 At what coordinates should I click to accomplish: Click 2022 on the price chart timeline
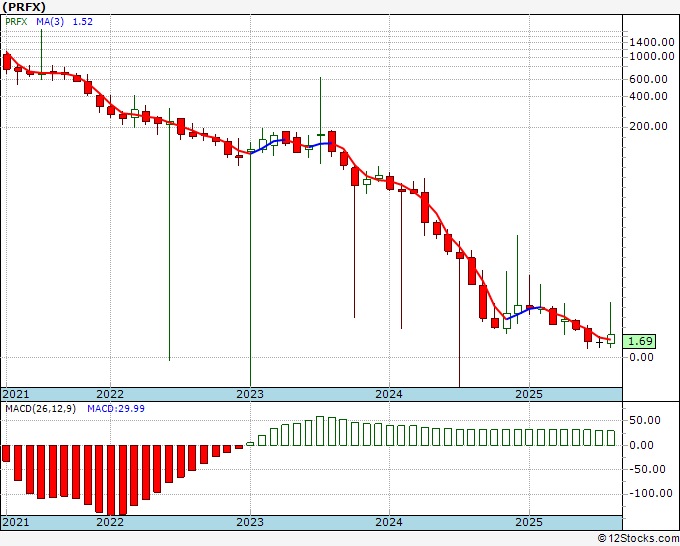pyautogui.click(x=110, y=394)
